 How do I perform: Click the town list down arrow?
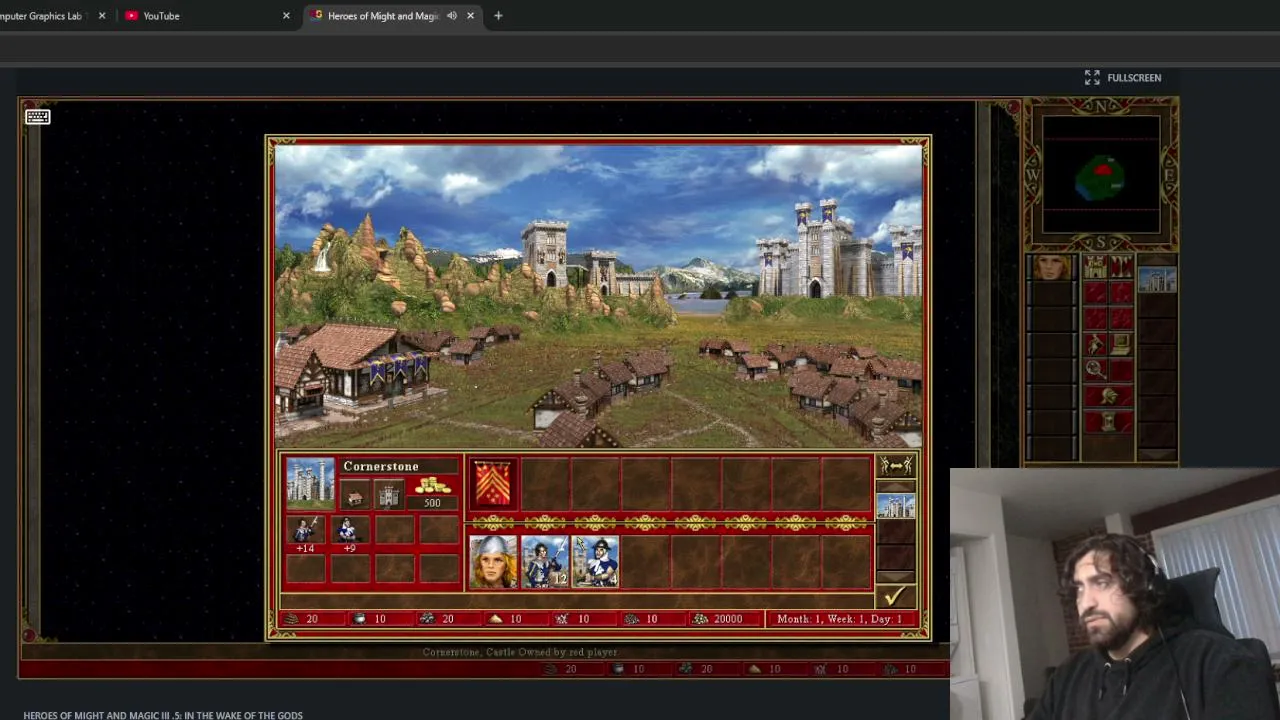pyautogui.click(x=895, y=576)
